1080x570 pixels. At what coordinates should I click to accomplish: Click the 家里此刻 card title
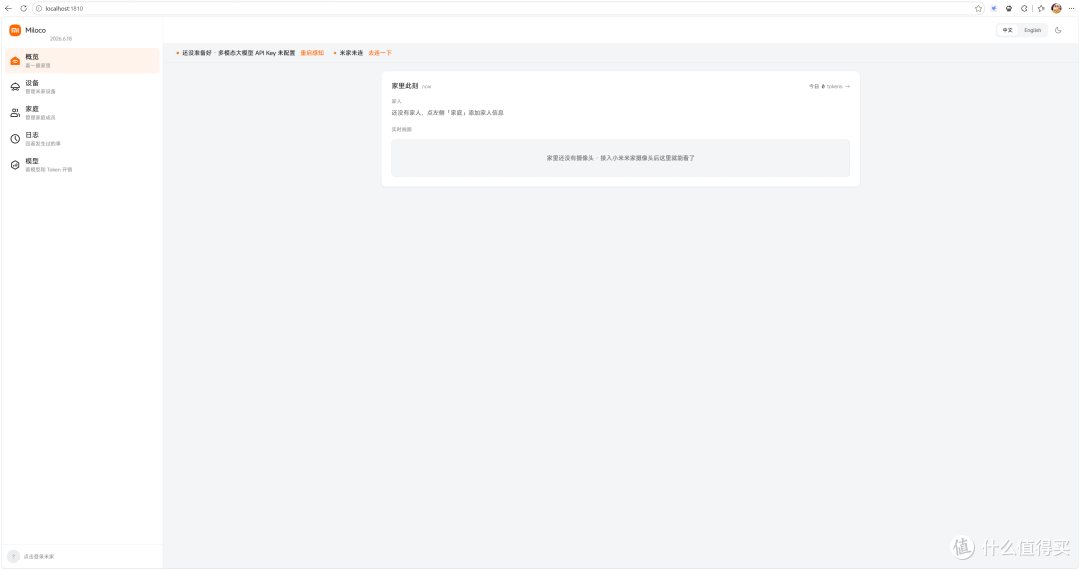405,86
